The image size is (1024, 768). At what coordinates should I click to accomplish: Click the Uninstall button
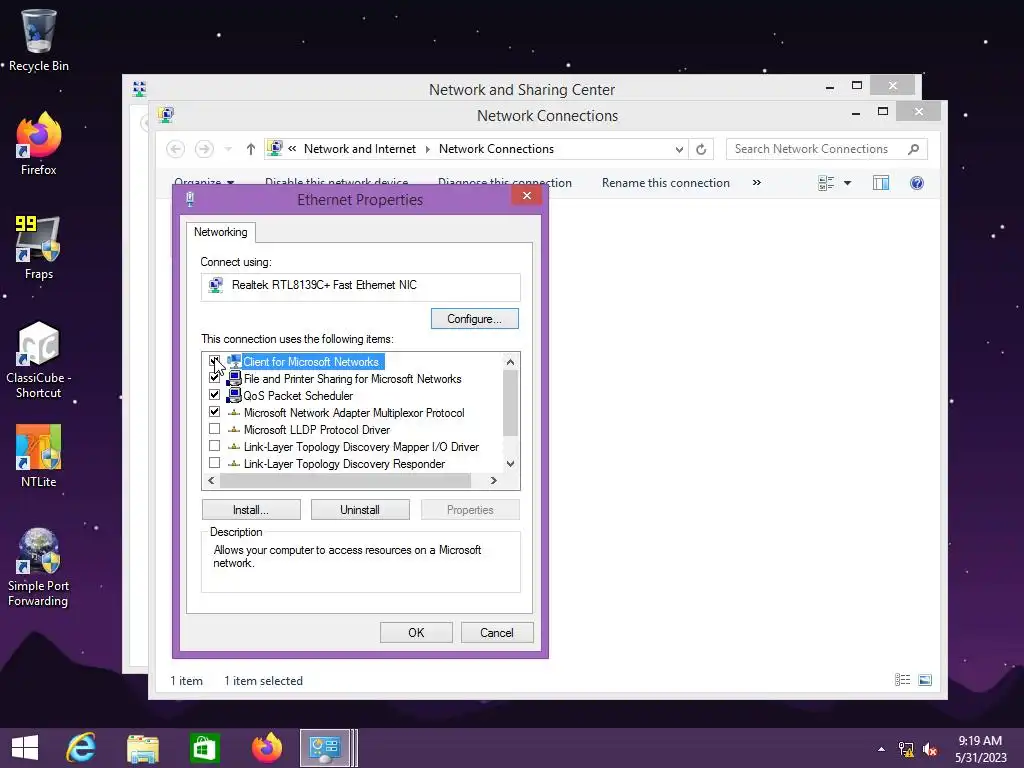360,509
